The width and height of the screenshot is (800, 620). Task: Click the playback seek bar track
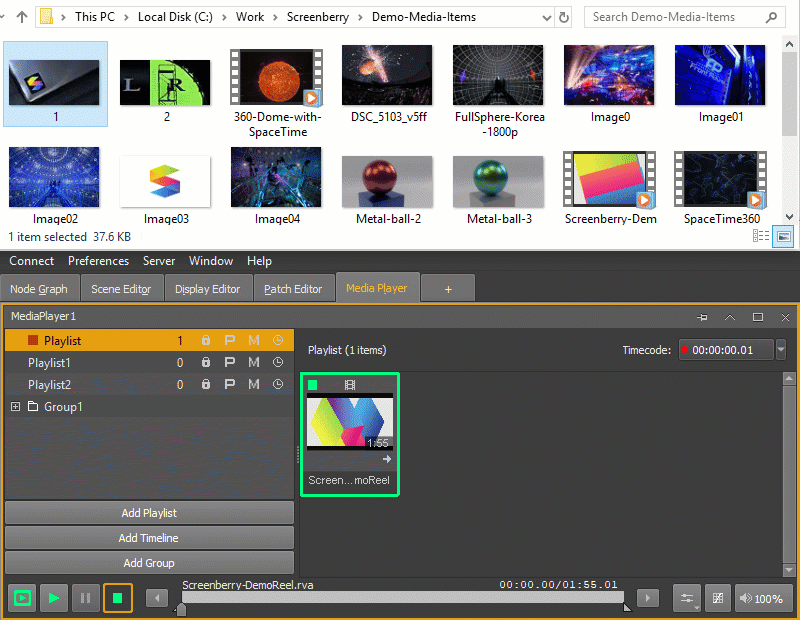click(403, 598)
